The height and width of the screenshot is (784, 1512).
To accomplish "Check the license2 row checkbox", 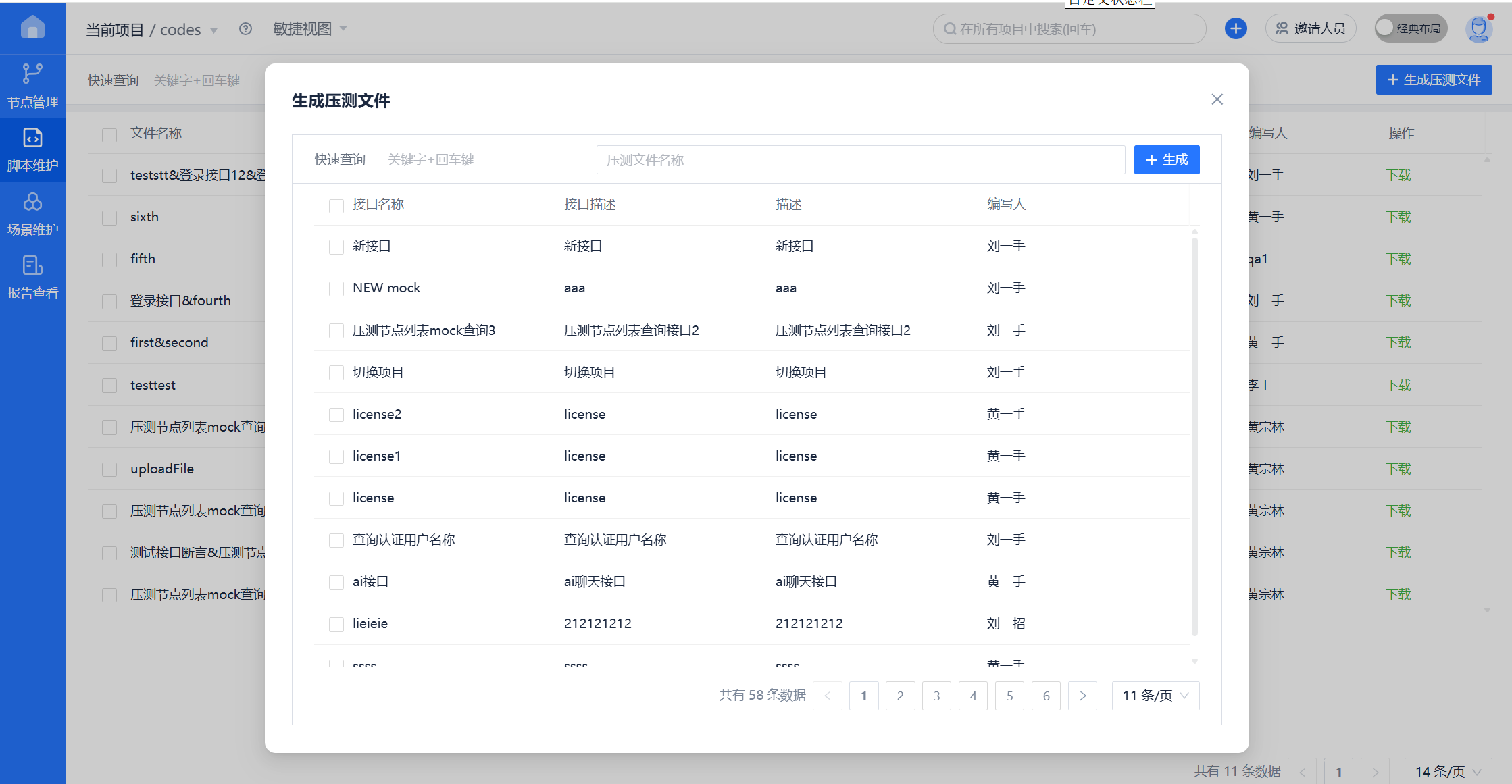I will tap(336, 415).
